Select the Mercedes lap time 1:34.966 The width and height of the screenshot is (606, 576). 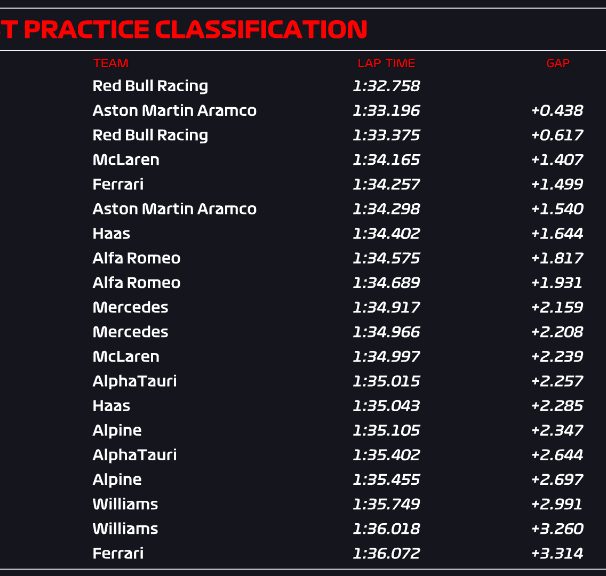tap(386, 332)
